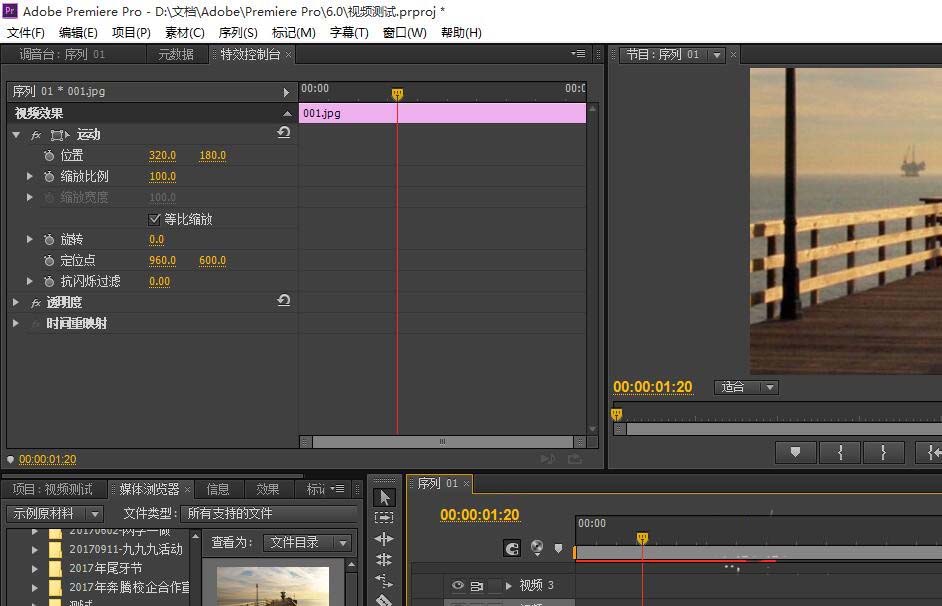Choose the Rolling Edit tool
Image resolution: width=942 pixels, height=606 pixels.
(385, 559)
